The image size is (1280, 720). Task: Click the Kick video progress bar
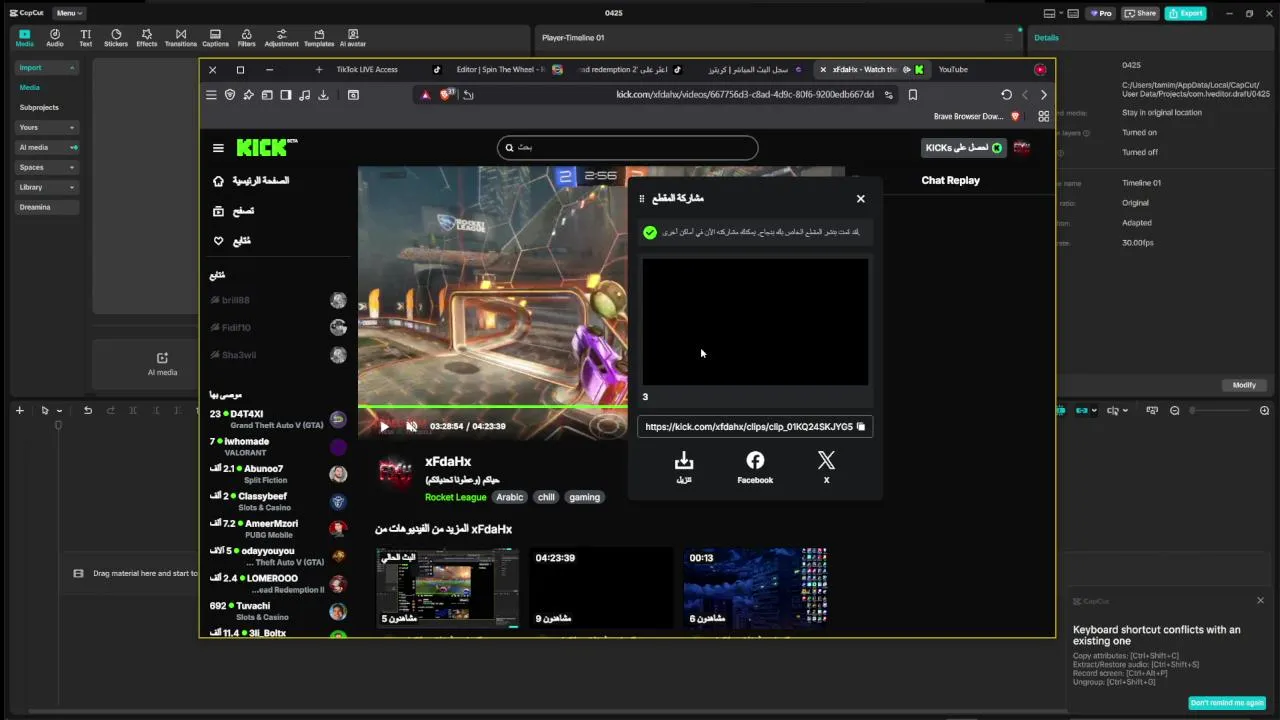[x=493, y=406]
